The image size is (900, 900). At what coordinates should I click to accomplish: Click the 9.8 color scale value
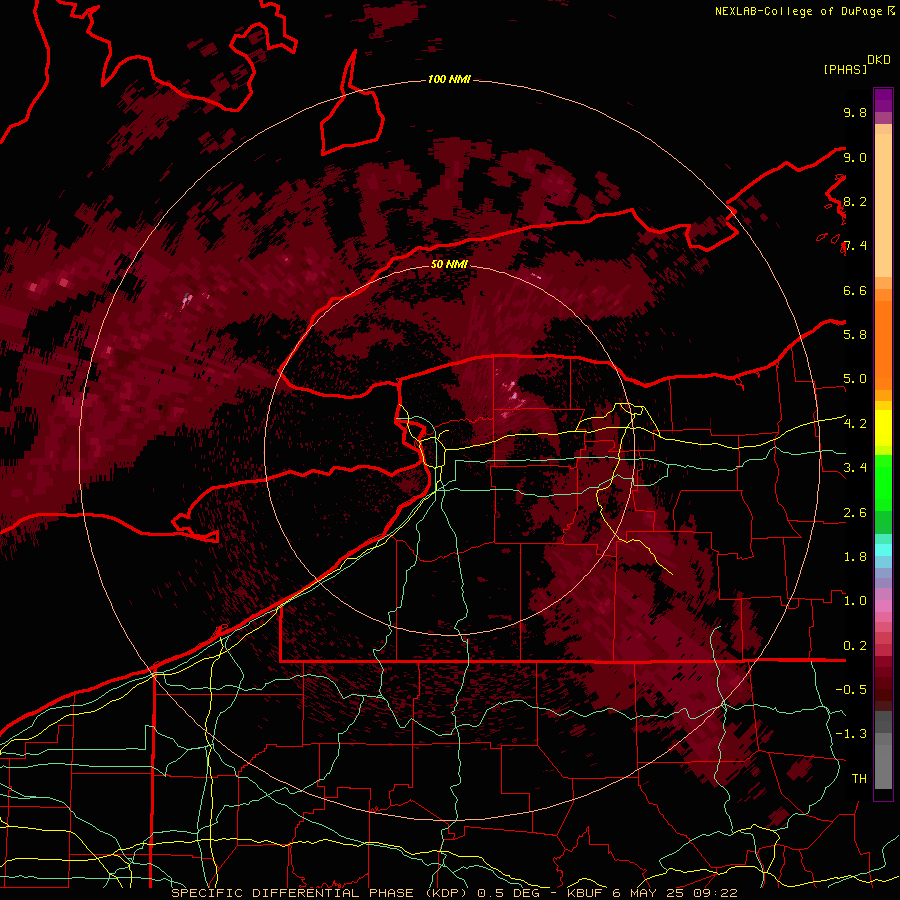coord(855,113)
